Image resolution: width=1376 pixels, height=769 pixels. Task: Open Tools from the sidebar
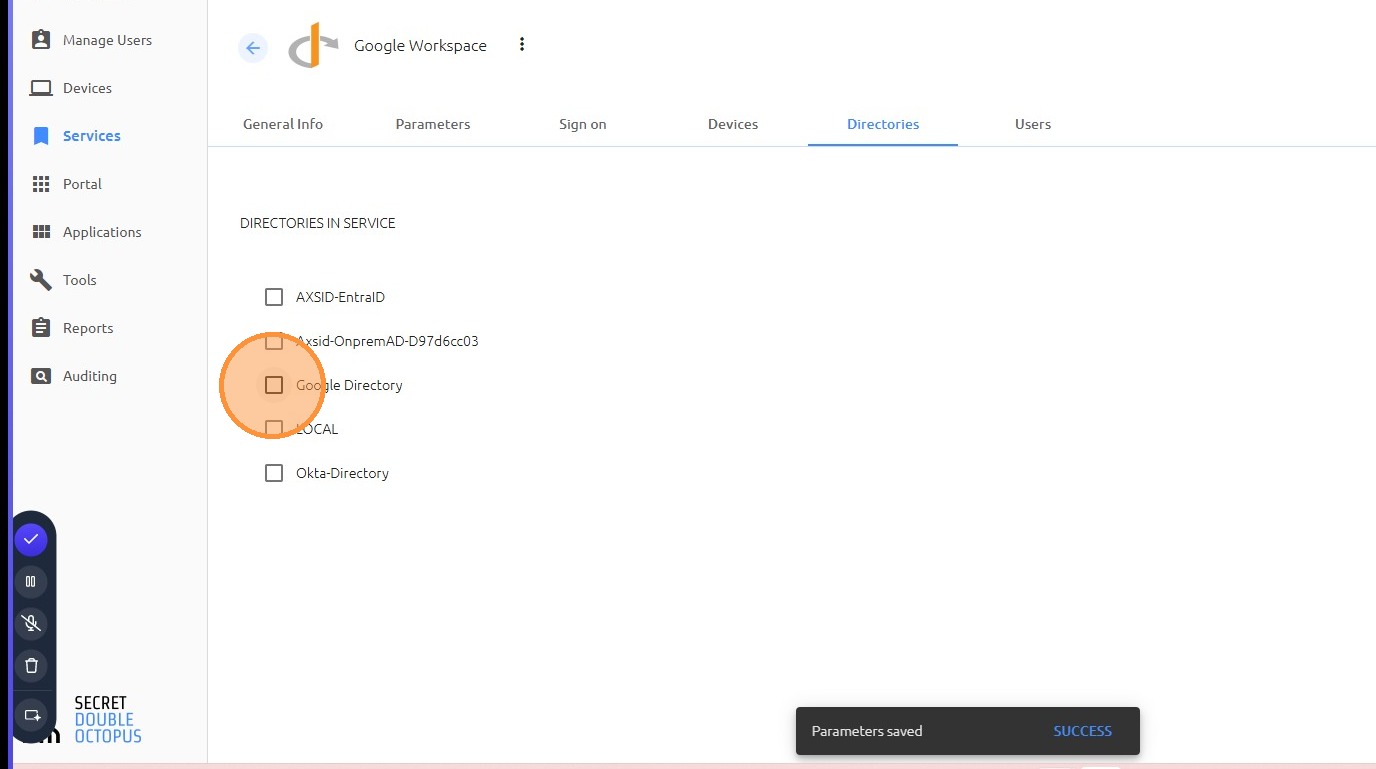[79, 280]
